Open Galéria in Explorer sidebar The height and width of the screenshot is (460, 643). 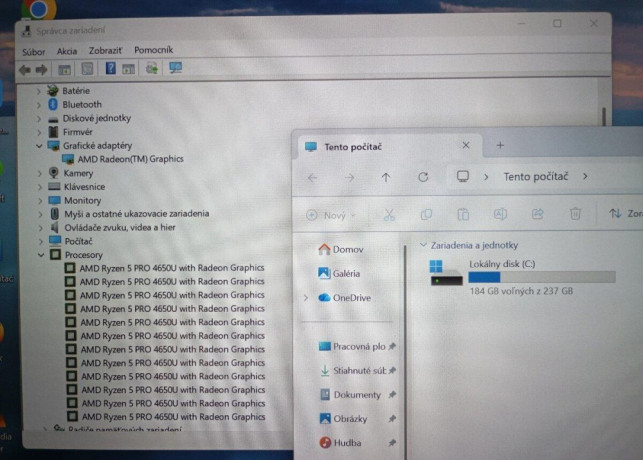click(x=340, y=273)
